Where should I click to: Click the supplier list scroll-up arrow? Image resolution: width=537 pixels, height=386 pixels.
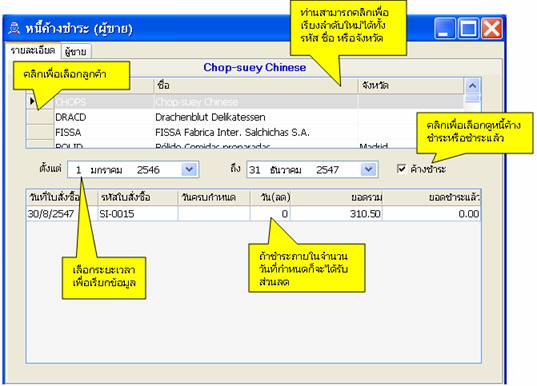pyautogui.click(x=473, y=86)
